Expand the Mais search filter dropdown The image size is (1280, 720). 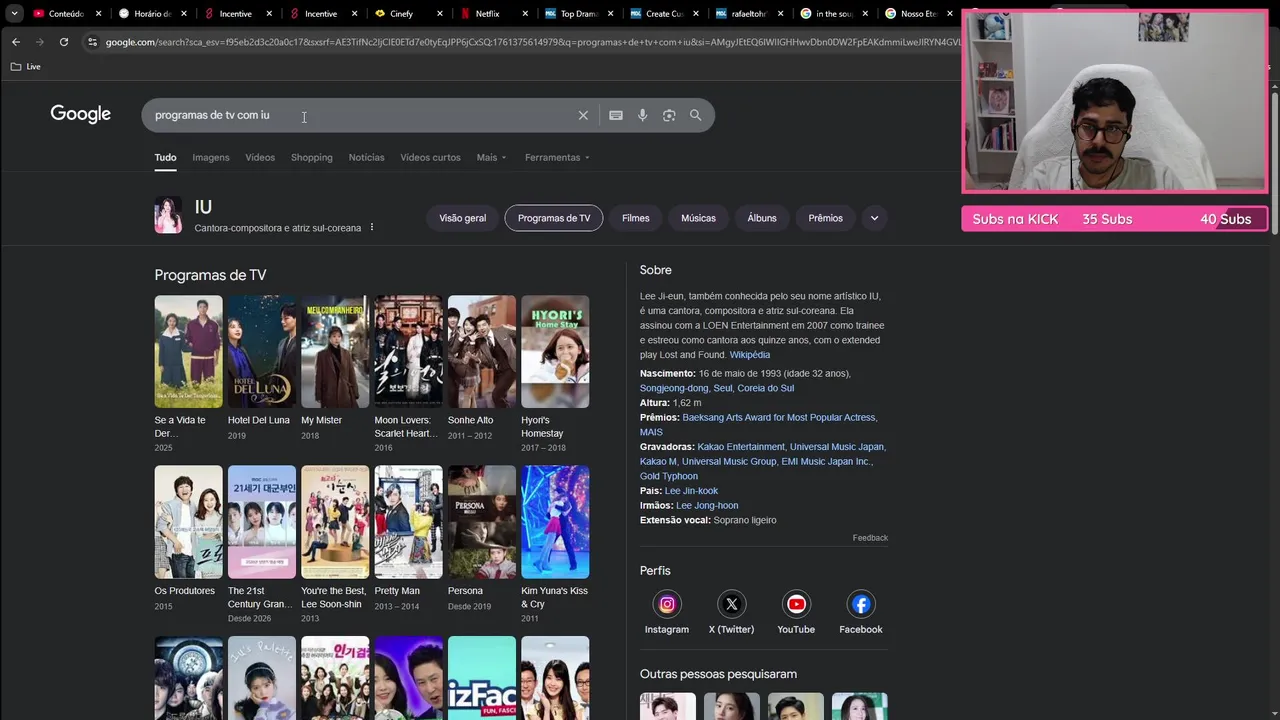click(x=491, y=157)
